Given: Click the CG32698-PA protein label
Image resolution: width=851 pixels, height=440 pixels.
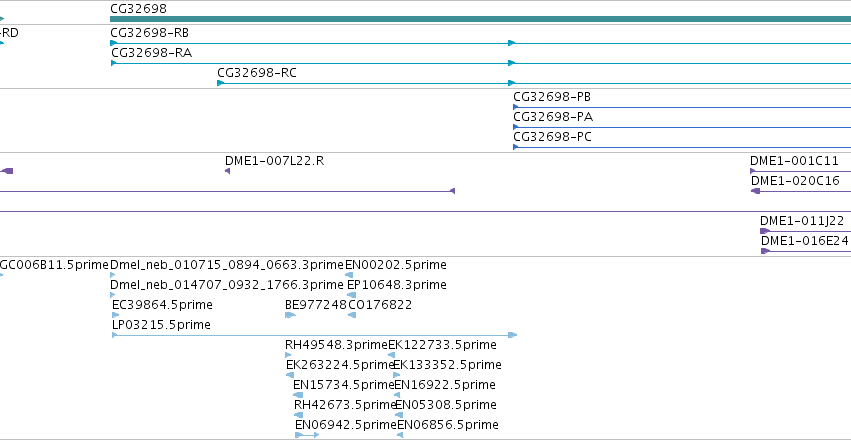Looking at the screenshot, I should [553, 117].
